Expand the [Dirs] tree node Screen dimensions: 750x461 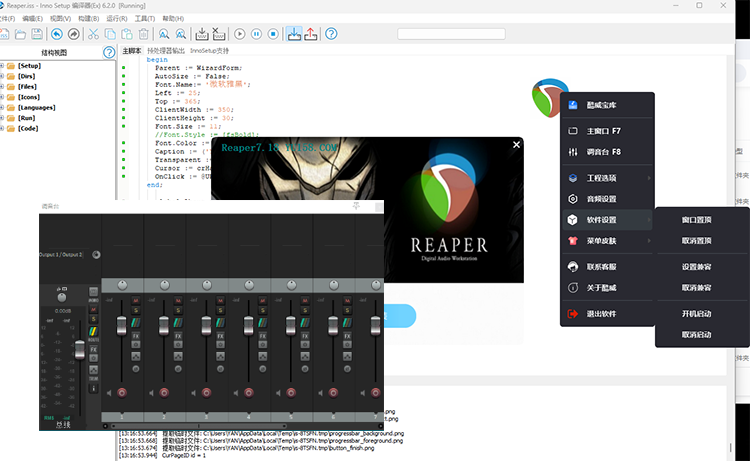pyautogui.click(x=2, y=77)
